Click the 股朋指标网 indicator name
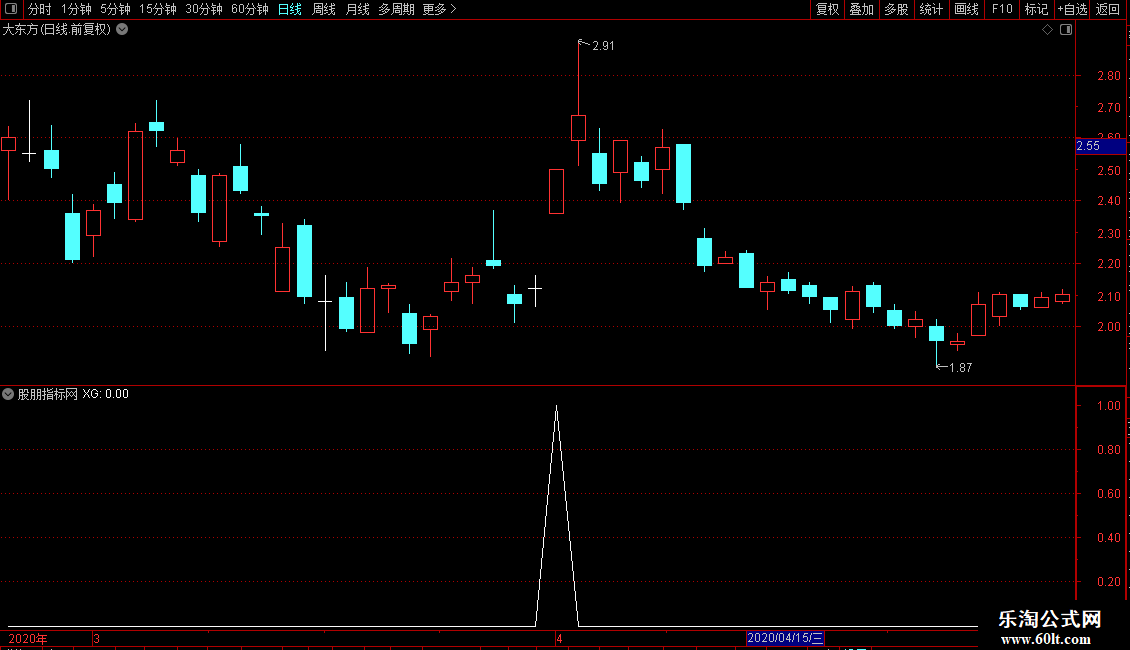The image size is (1130, 650). (x=48, y=394)
